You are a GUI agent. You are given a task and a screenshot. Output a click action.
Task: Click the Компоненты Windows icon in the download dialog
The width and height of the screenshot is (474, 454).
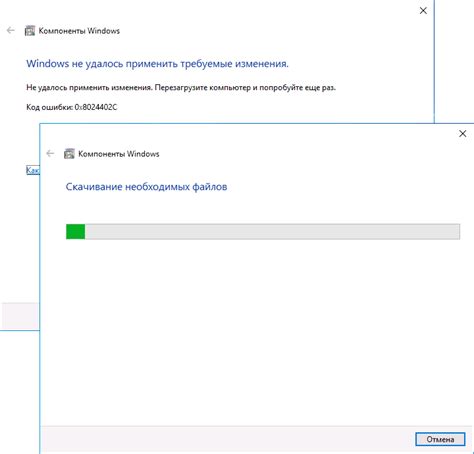coord(69,154)
